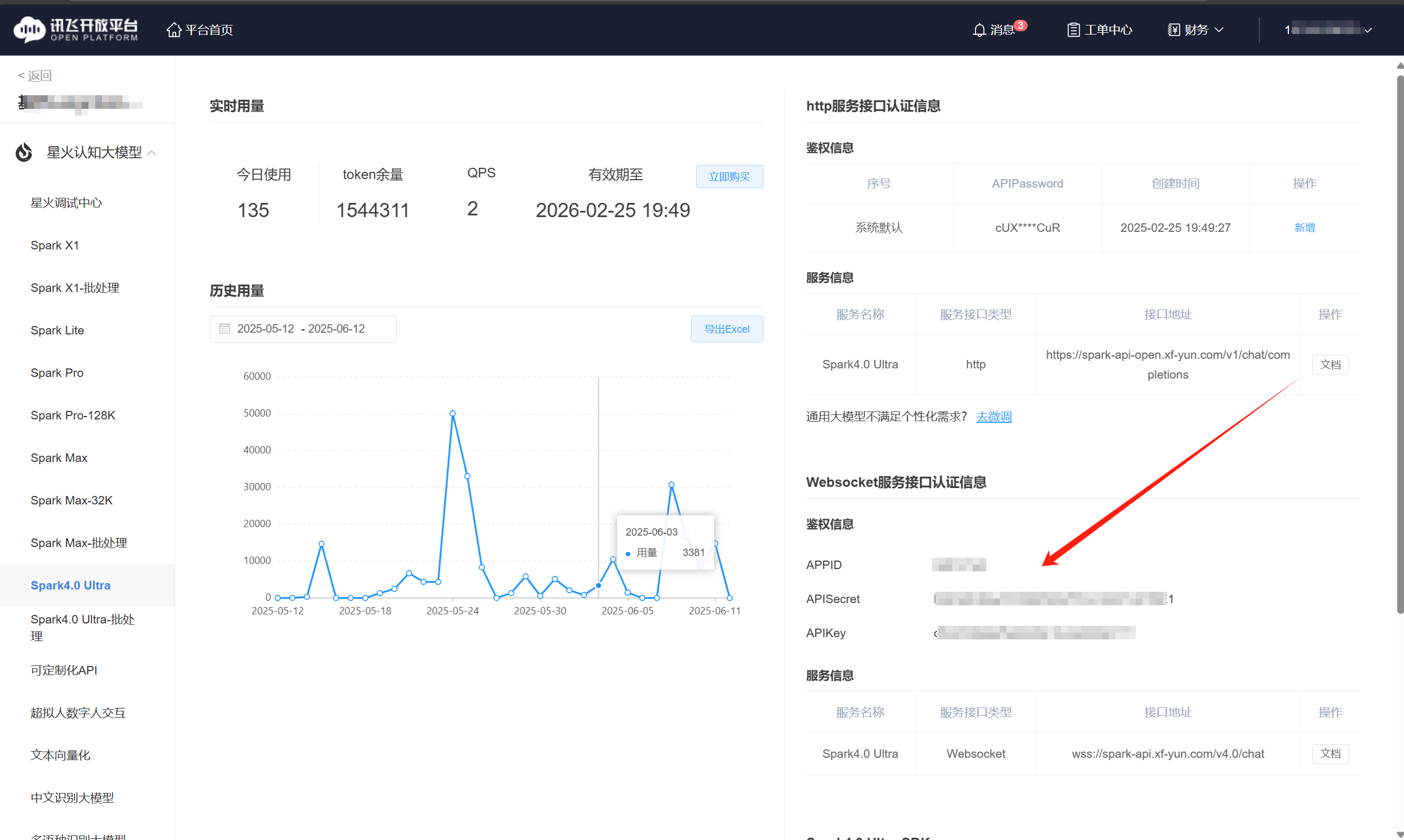Viewport: 1404px width, 840px height.
Task: Open the 去微调 link
Action: [993, 417]
